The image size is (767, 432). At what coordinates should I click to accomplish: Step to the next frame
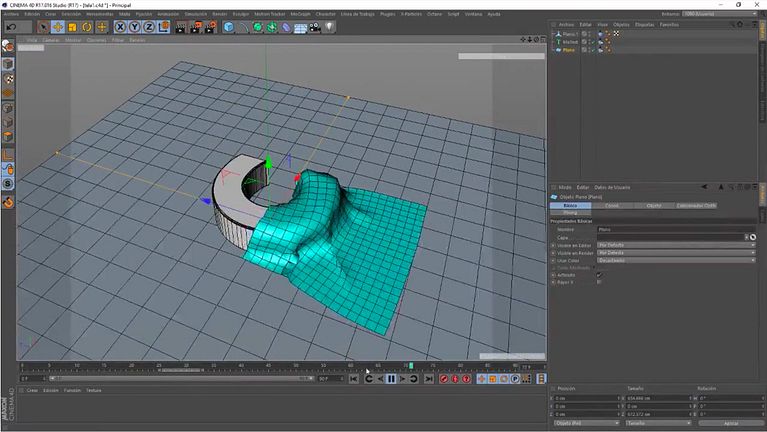point(403,379)
